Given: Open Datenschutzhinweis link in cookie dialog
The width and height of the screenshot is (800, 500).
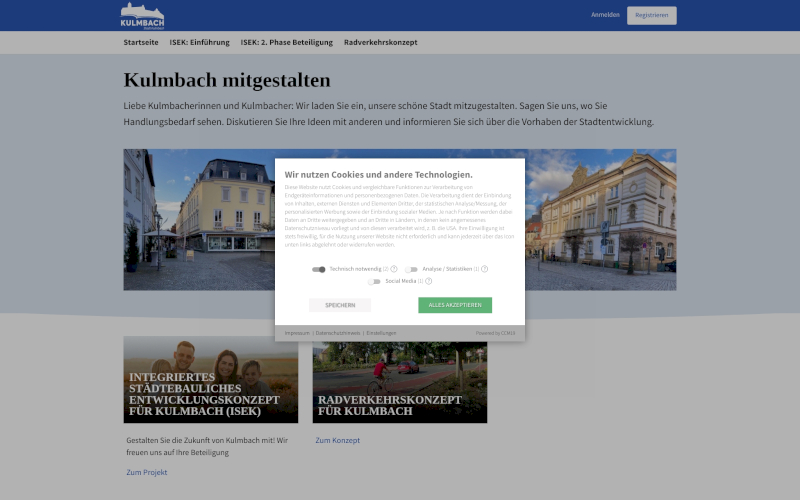Looking at the screenshot, I should click(x=337, y=332).
